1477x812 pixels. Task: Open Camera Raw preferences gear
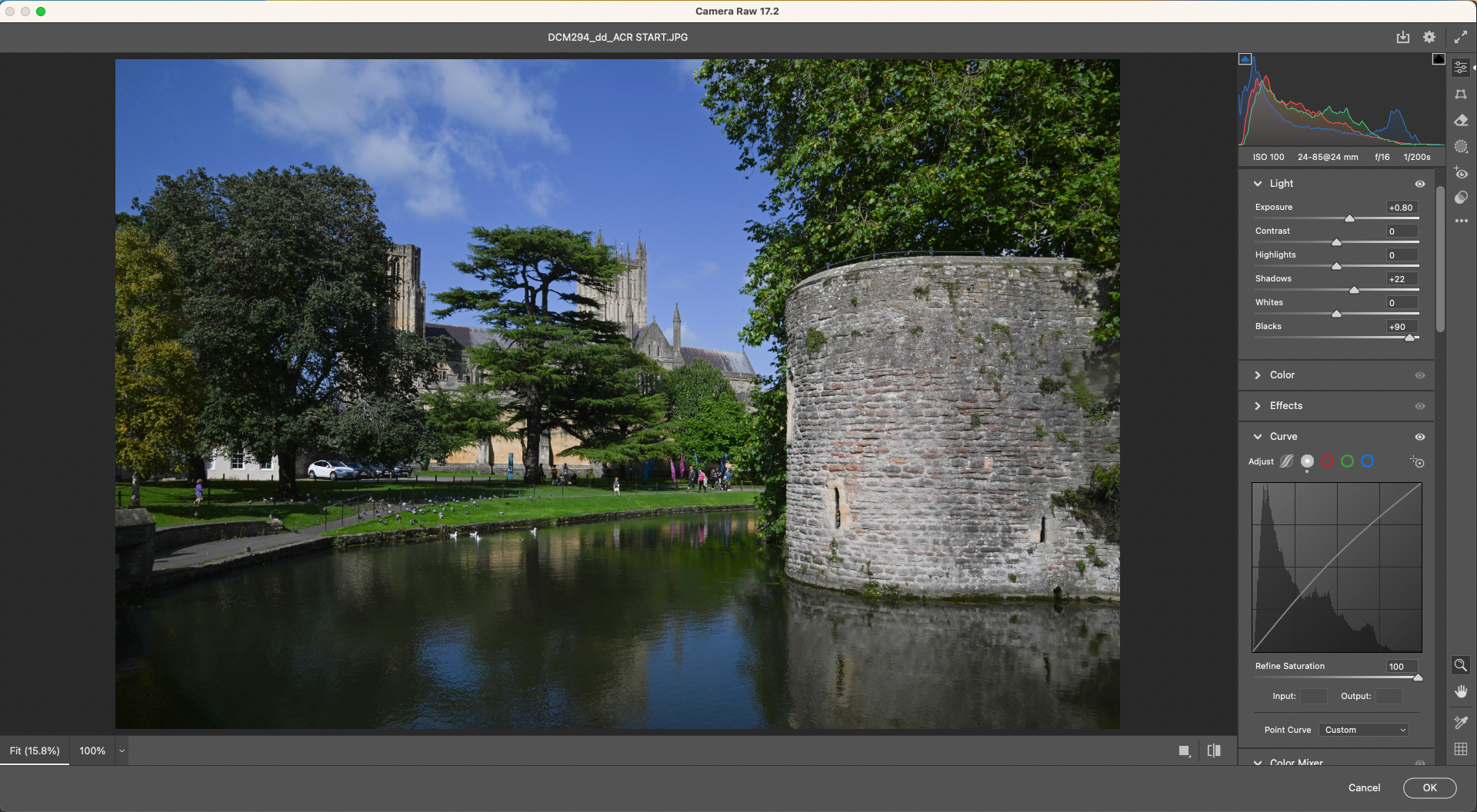(1429, 37)
